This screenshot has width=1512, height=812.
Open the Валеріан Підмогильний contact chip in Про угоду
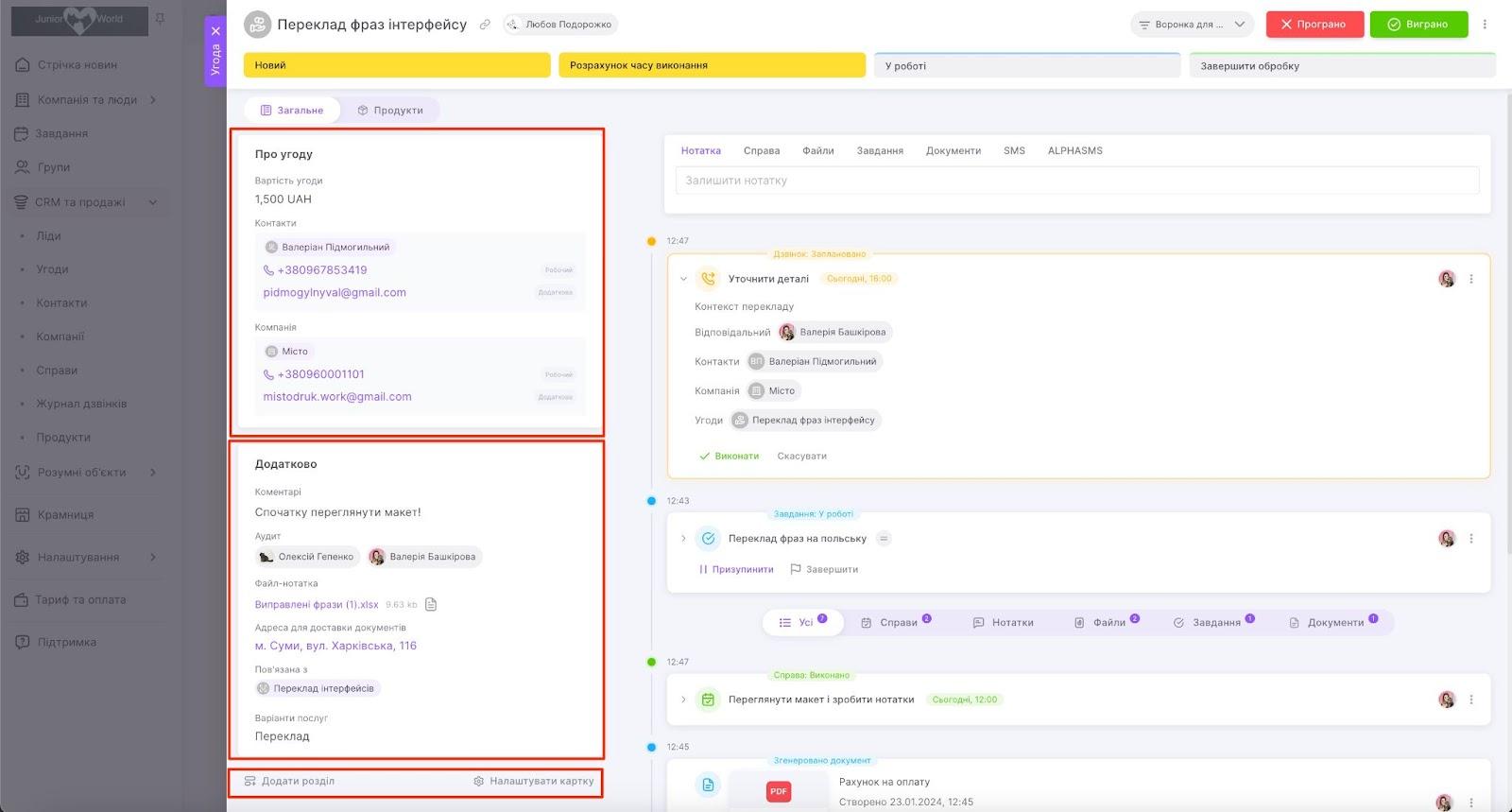coord(328,247)
